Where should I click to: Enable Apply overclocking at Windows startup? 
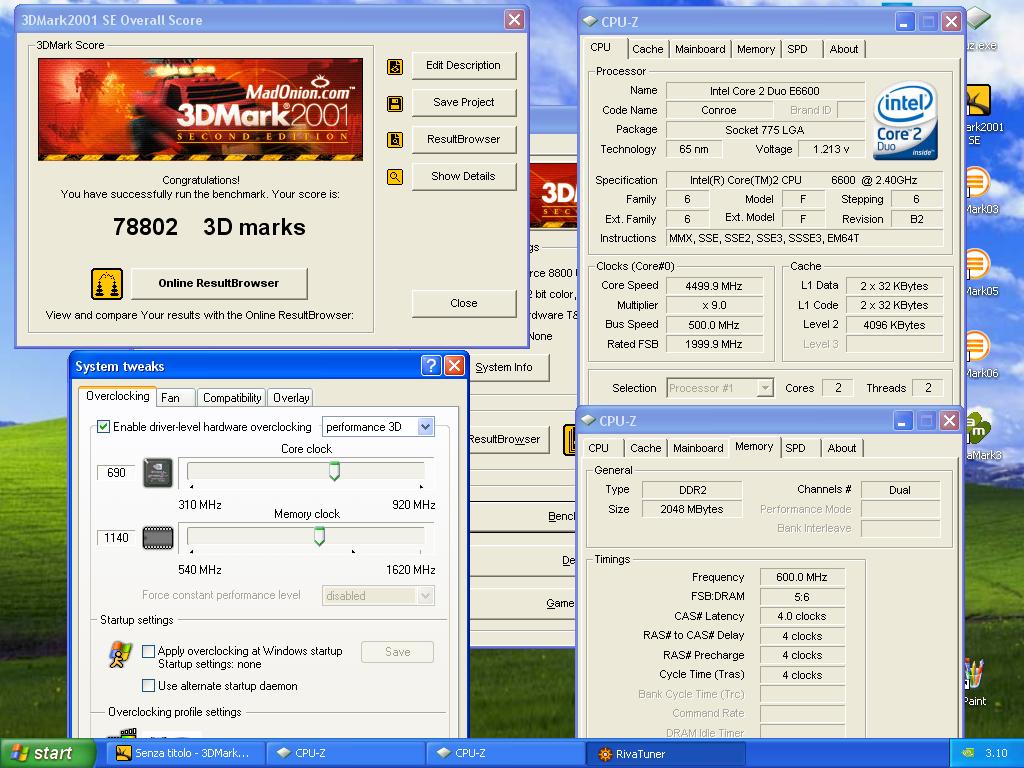[x=148, y=651]
